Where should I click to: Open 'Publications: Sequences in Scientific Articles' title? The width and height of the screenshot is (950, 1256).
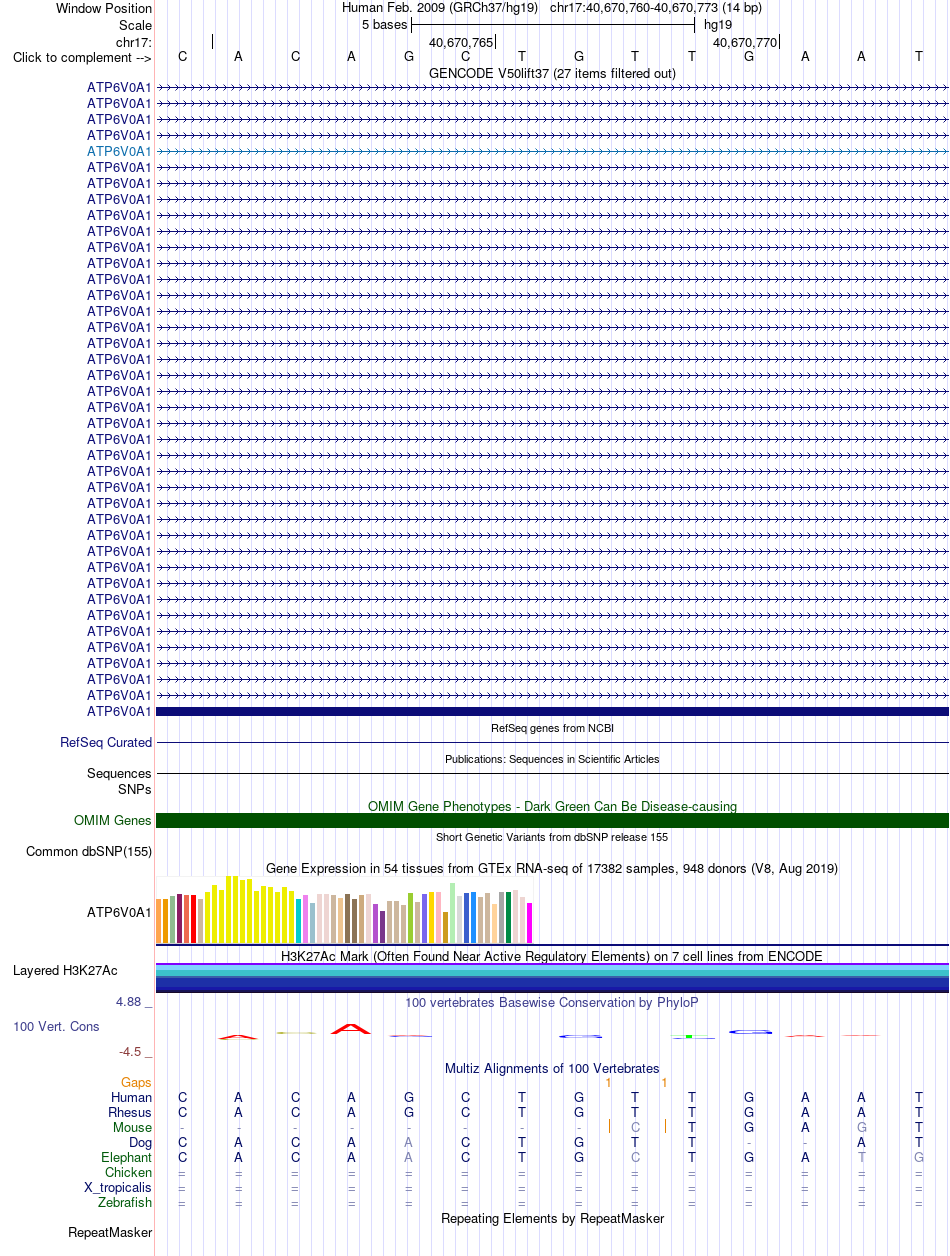(552, 759)
